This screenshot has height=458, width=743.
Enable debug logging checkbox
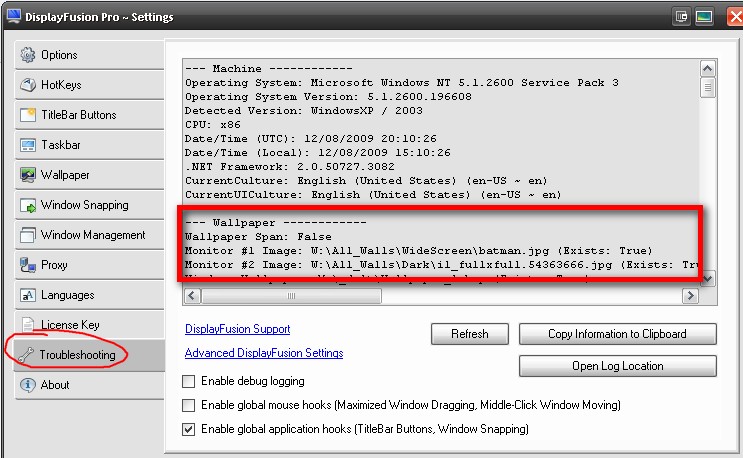189,381
